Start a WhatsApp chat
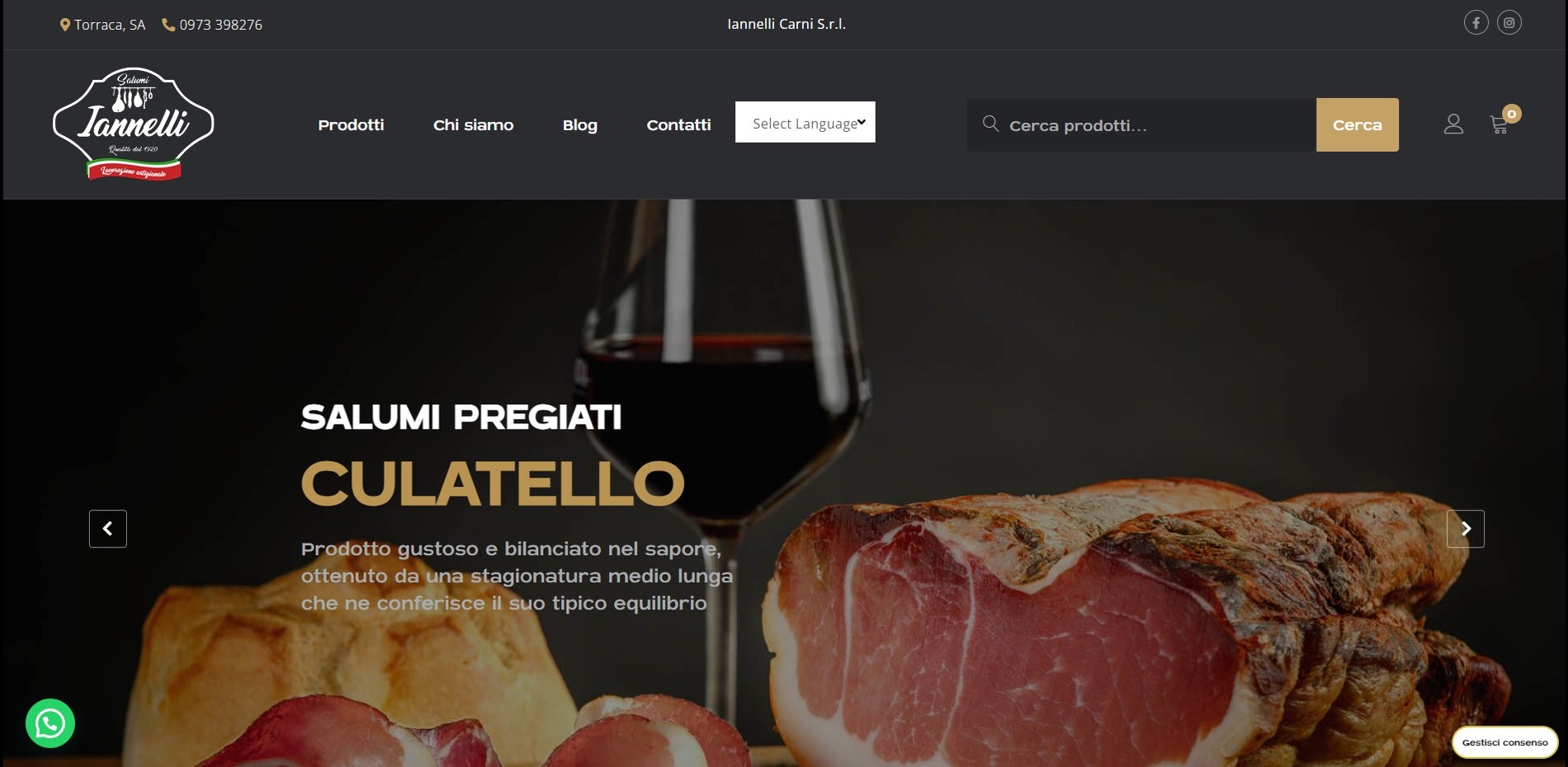The image size is (1568, 767). pos(50,723)
